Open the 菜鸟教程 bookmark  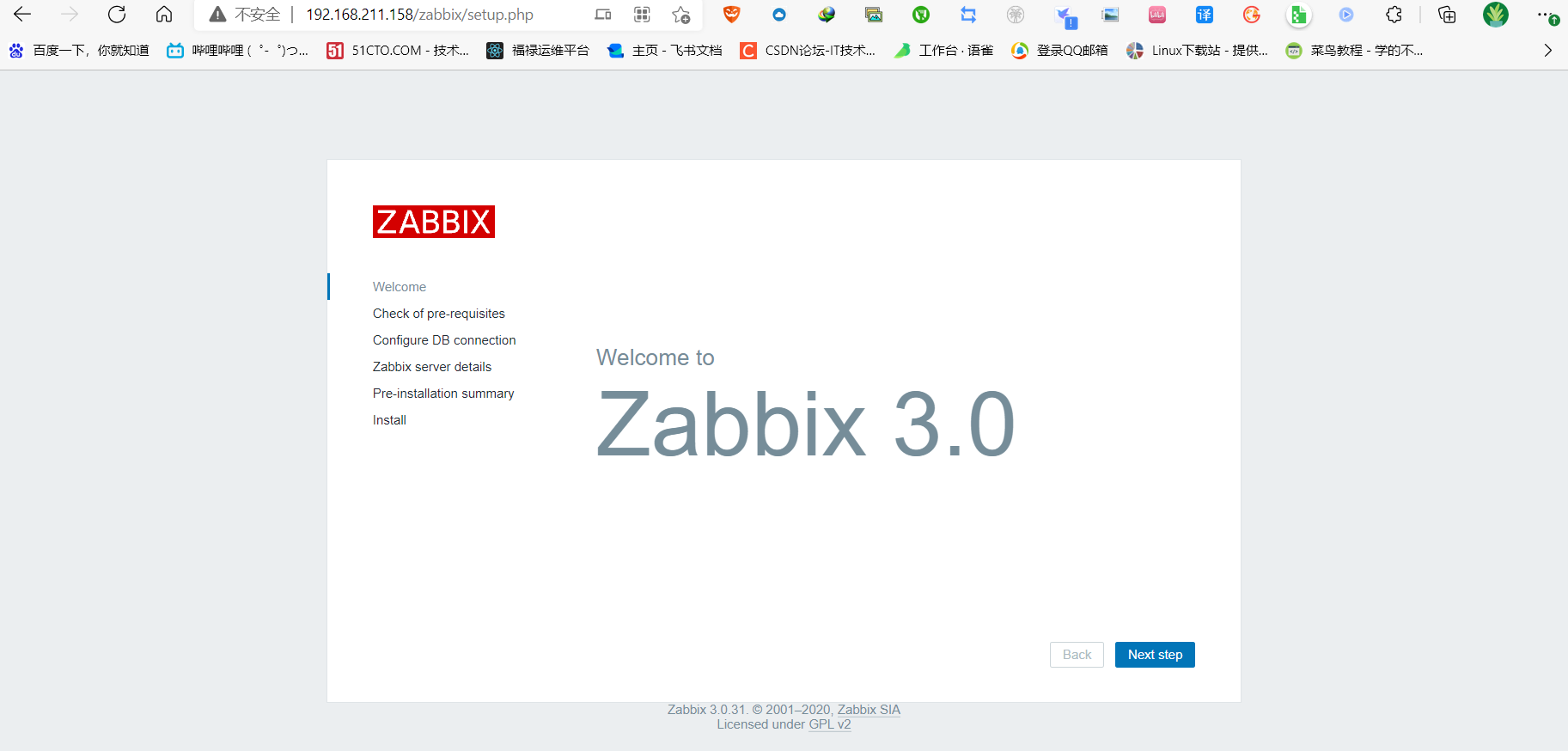tap(1354, 51)
